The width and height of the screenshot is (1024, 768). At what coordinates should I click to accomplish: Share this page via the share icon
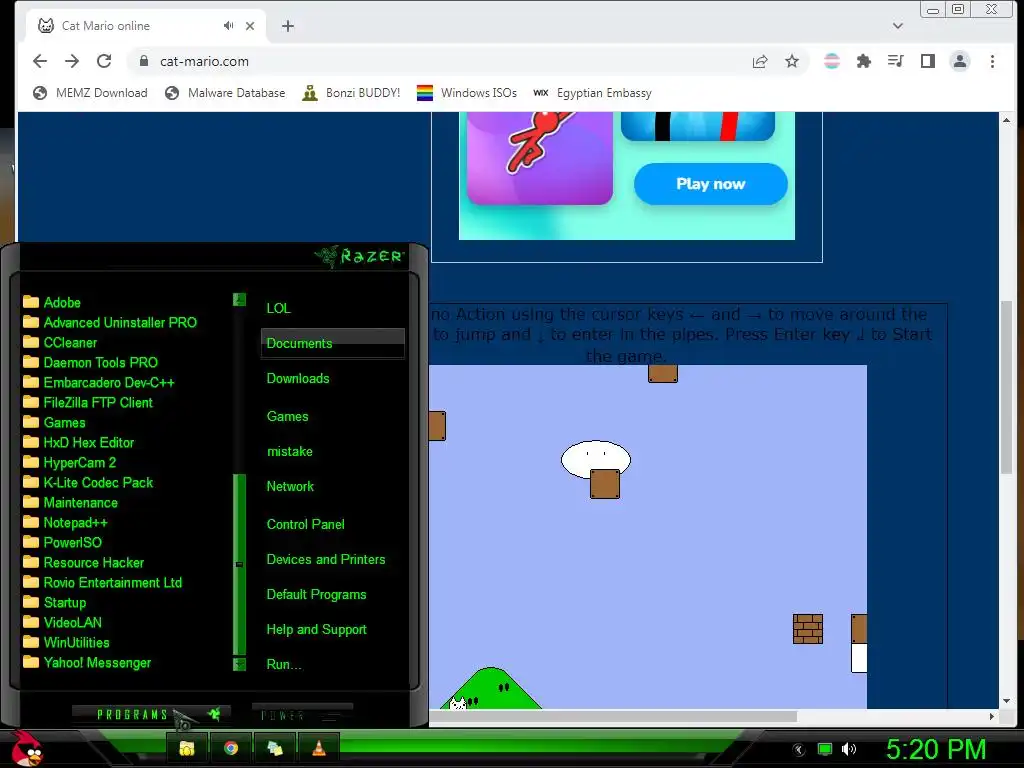click(x=760, y=61)
